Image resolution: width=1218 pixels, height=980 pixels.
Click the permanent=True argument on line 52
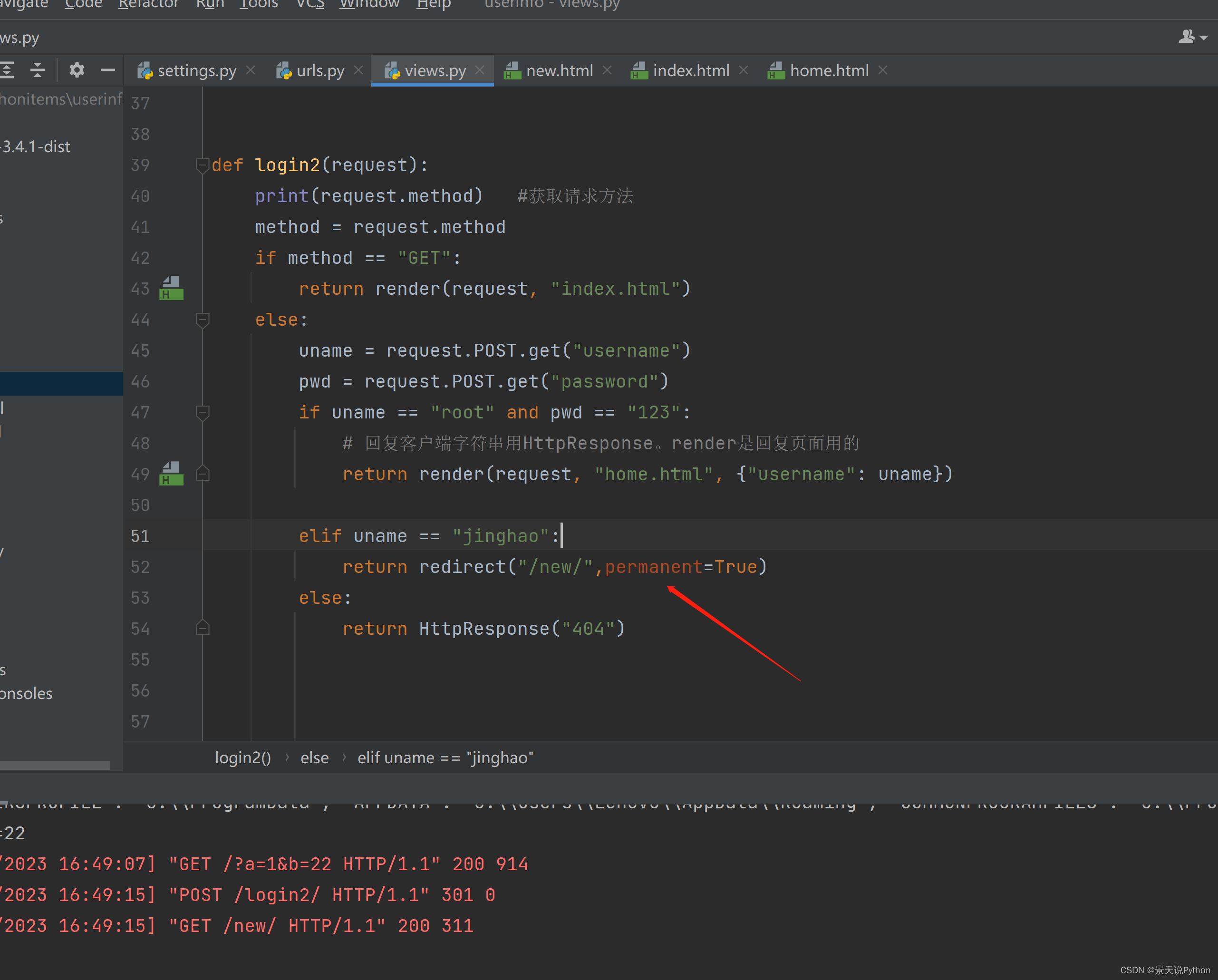(x=681, y=567)
